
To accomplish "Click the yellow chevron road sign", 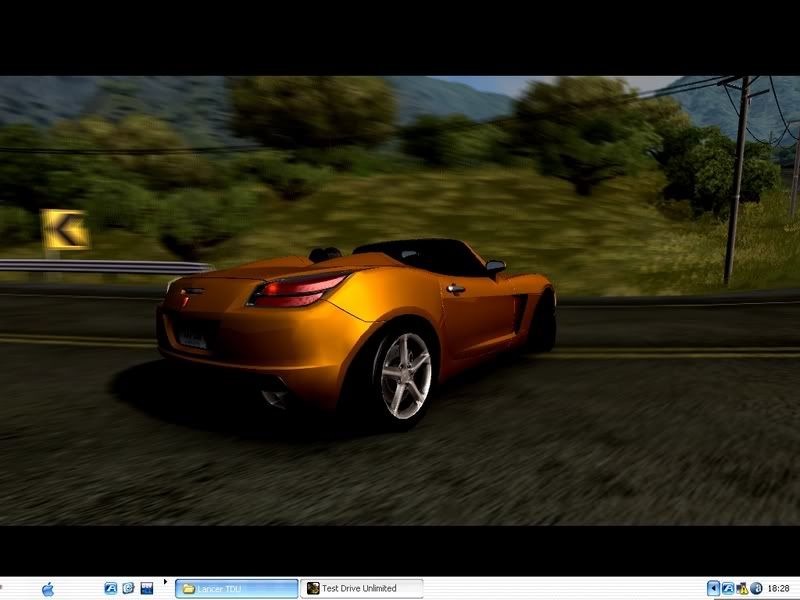I will [65, 230].
